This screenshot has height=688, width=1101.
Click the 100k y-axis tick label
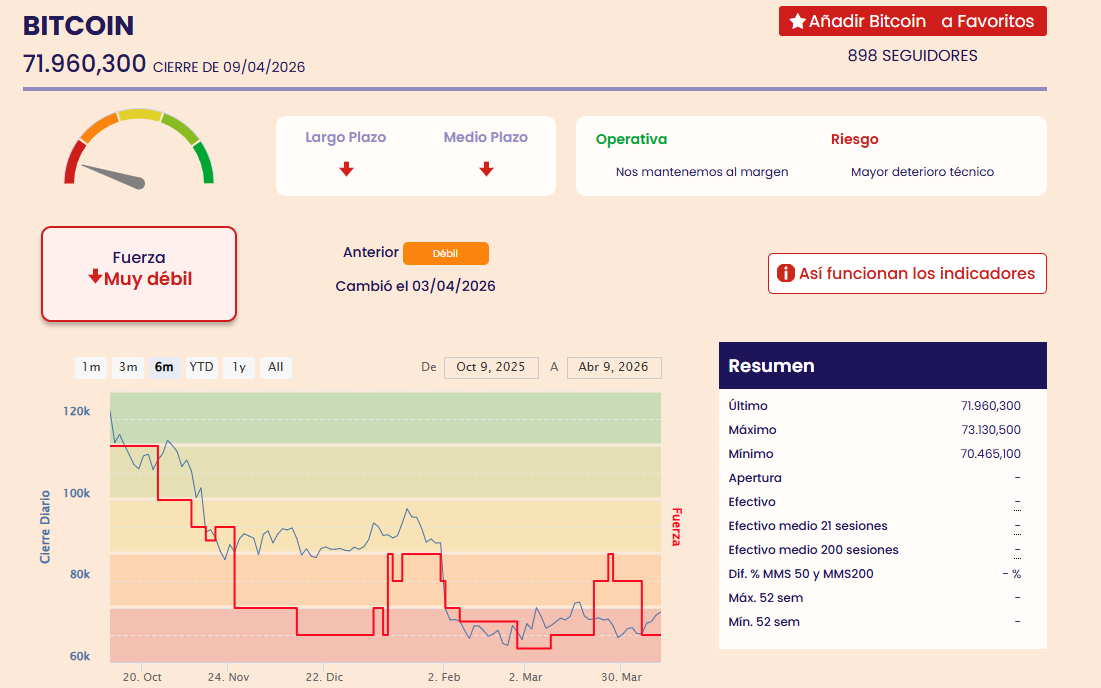point(77,494)
